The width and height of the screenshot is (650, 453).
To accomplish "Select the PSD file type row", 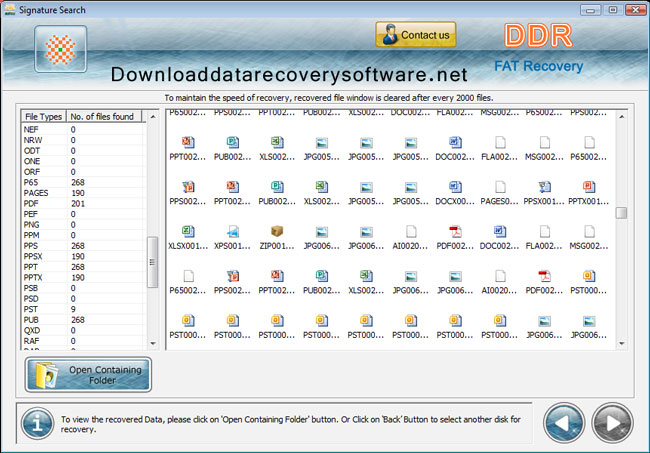I will tap(83, 299).
